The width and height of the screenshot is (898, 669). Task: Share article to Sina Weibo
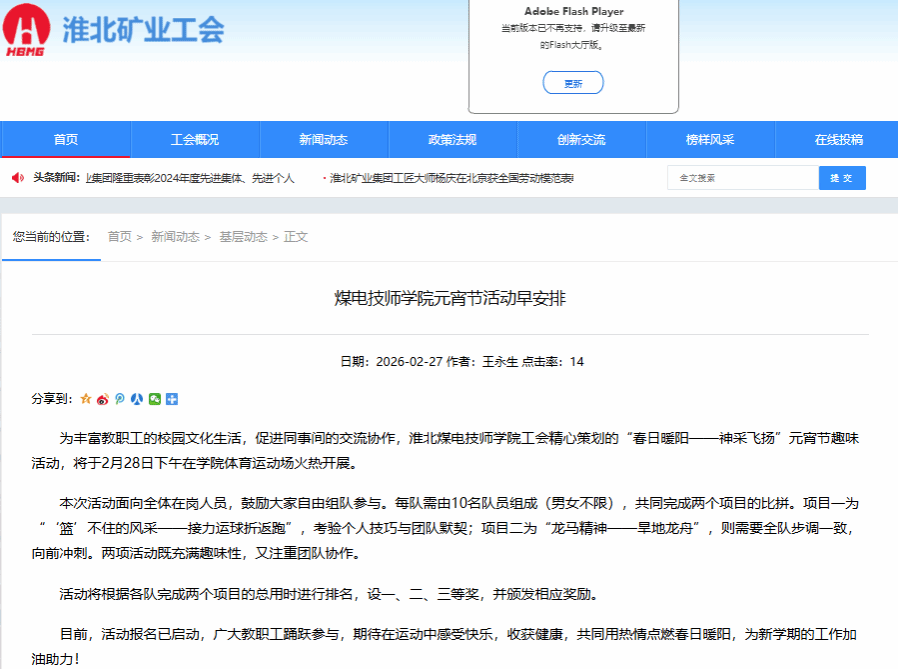[103, 399]
